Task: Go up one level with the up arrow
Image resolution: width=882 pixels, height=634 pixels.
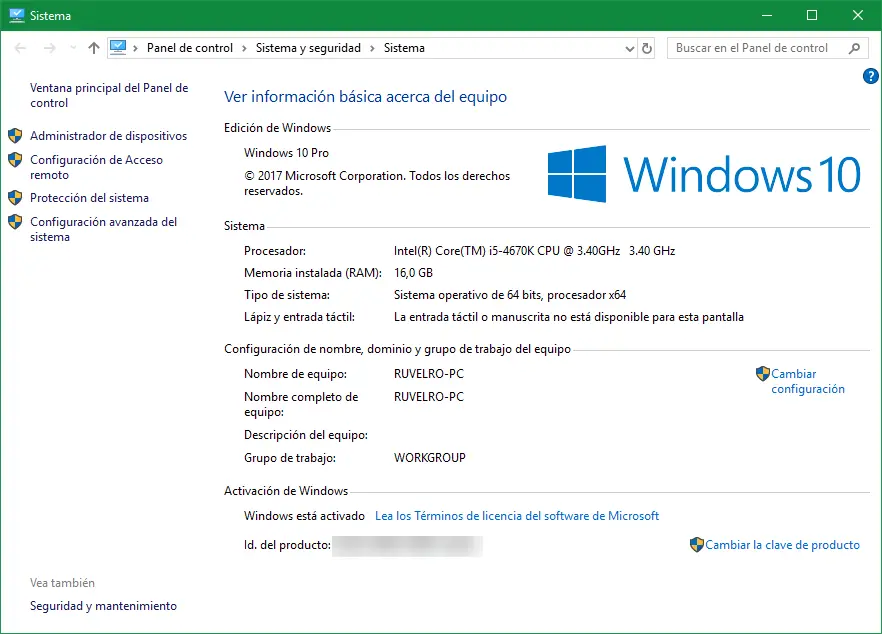Action: (94, 48)
